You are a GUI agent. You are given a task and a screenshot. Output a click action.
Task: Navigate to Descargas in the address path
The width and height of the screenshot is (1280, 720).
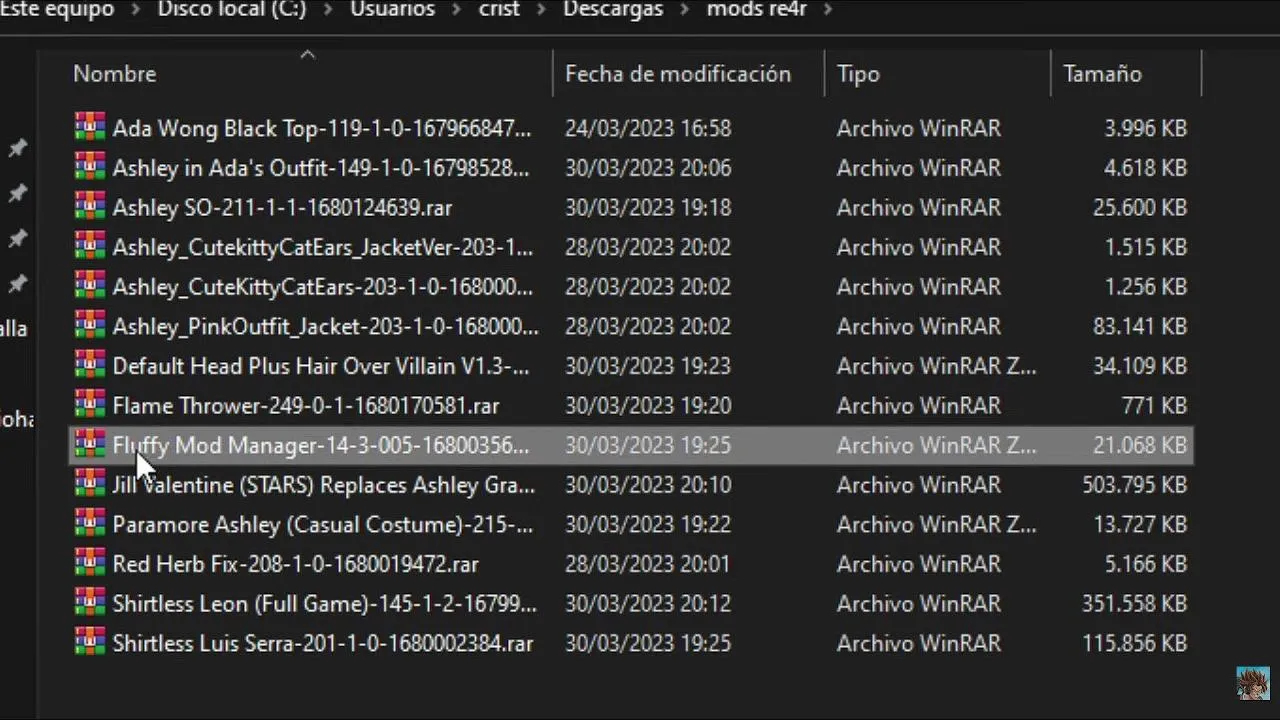pos(613,10)
